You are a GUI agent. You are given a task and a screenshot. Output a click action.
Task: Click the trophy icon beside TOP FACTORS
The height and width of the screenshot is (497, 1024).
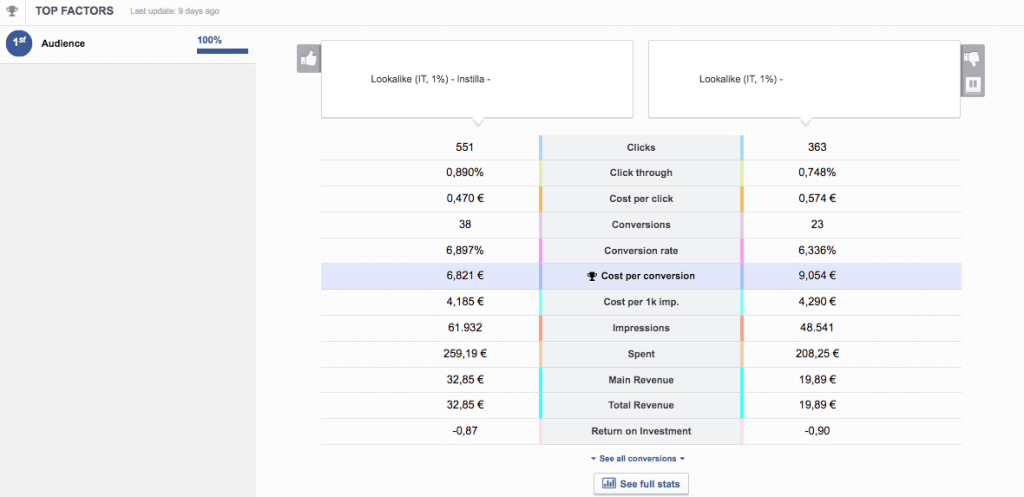pos(12,11)
